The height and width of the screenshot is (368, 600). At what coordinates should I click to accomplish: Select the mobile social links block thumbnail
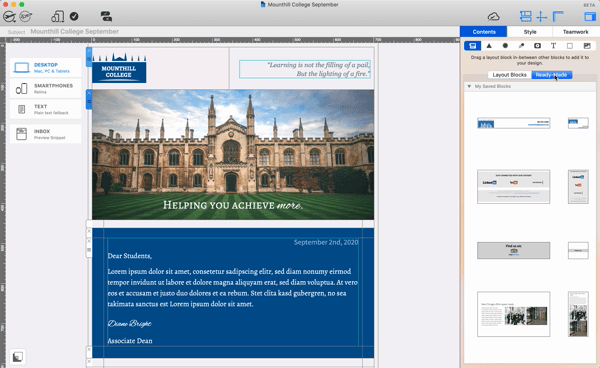(x=578, y=187)
